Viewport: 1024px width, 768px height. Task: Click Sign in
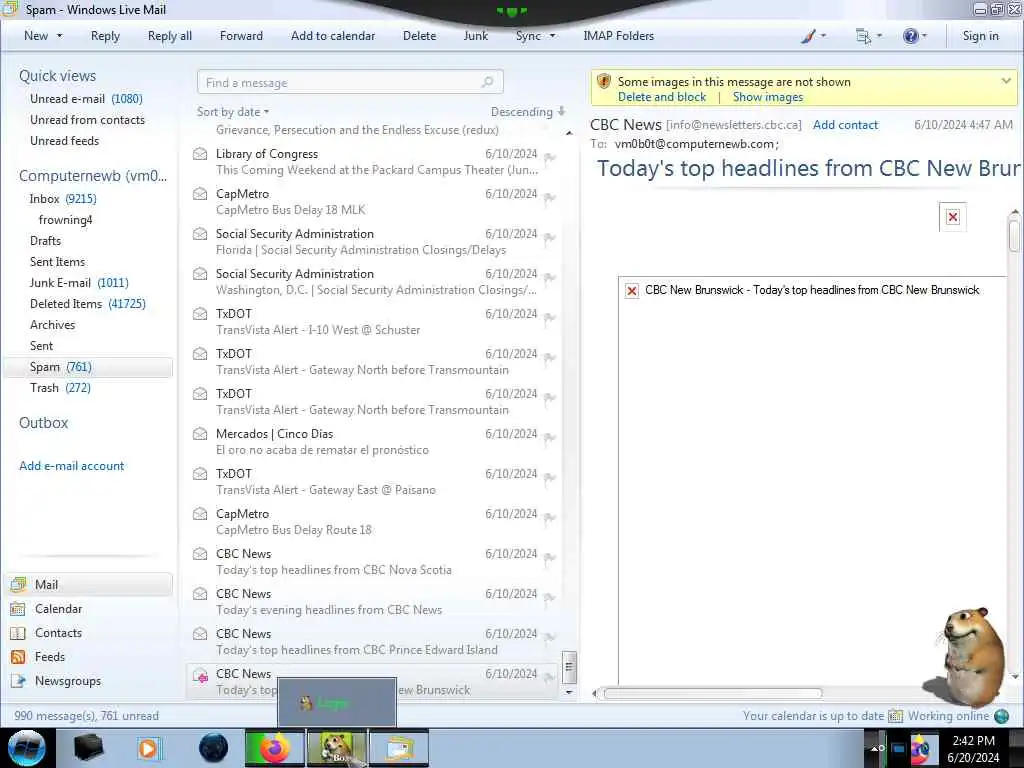(980, 36)
